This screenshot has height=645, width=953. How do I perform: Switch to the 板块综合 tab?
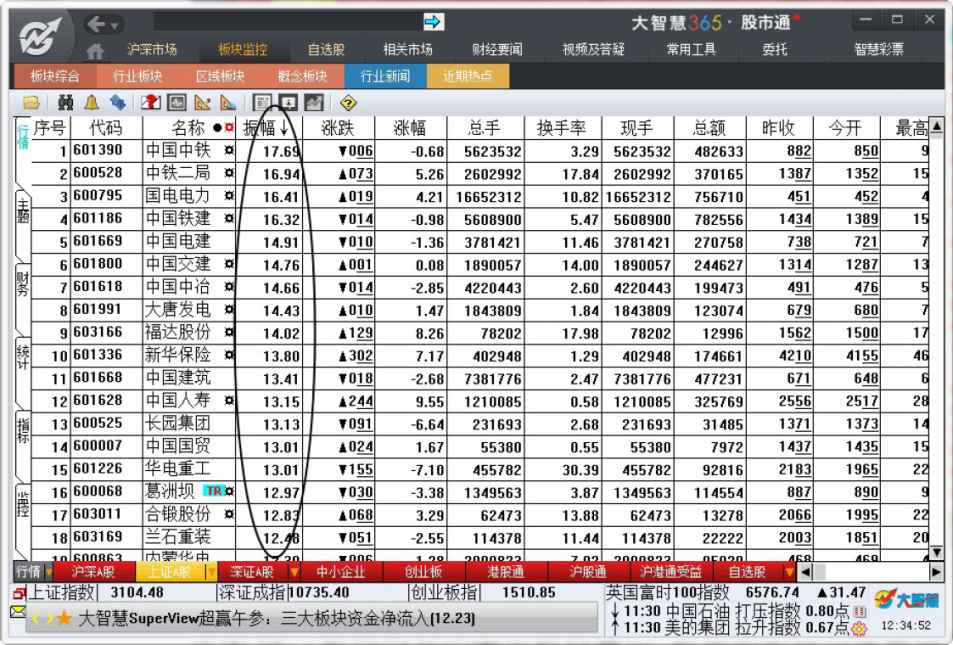coord(55,76)
